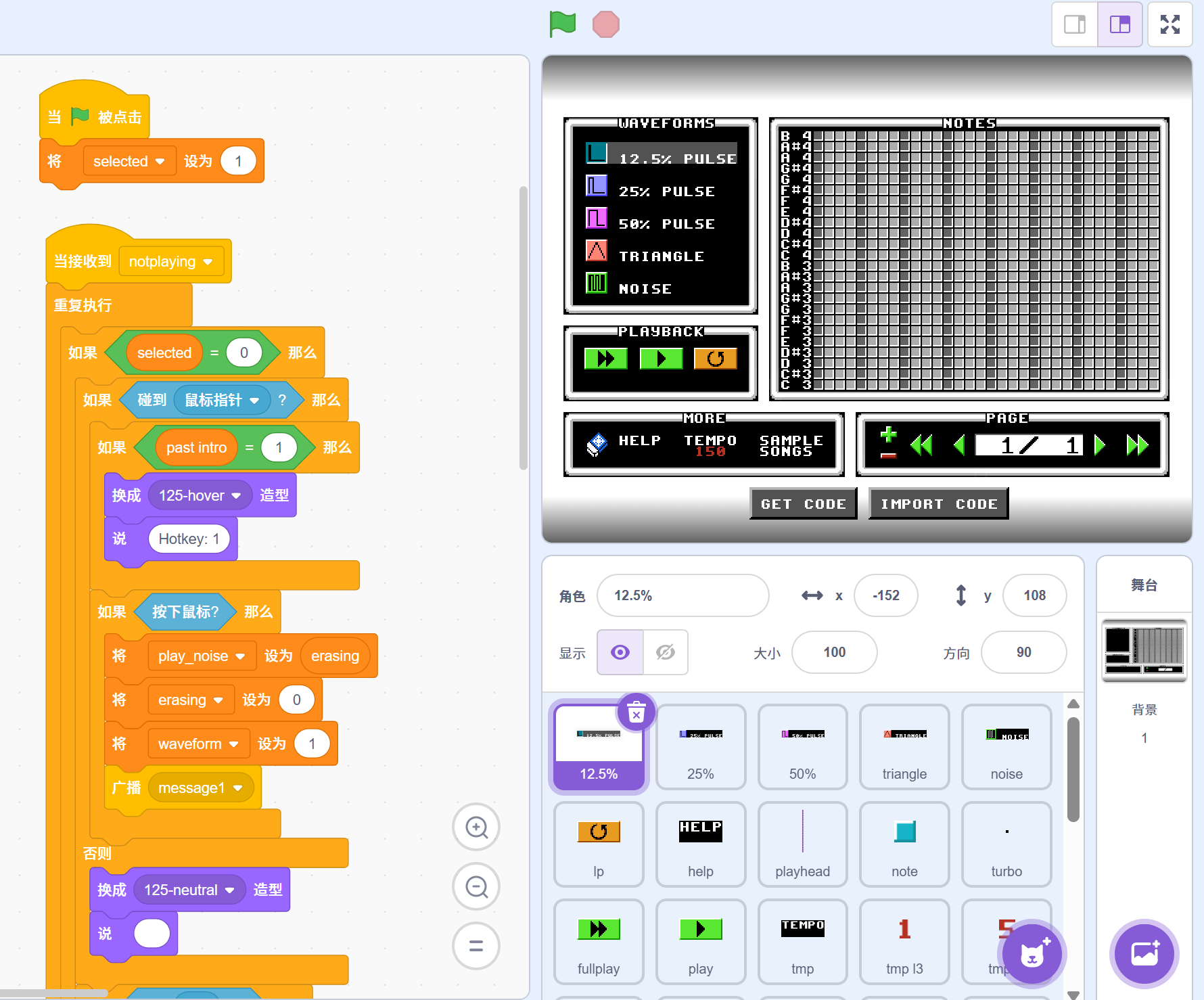Click the green flag to start project
This screenshot has height=1000, width=1204.
click(562, 24)
